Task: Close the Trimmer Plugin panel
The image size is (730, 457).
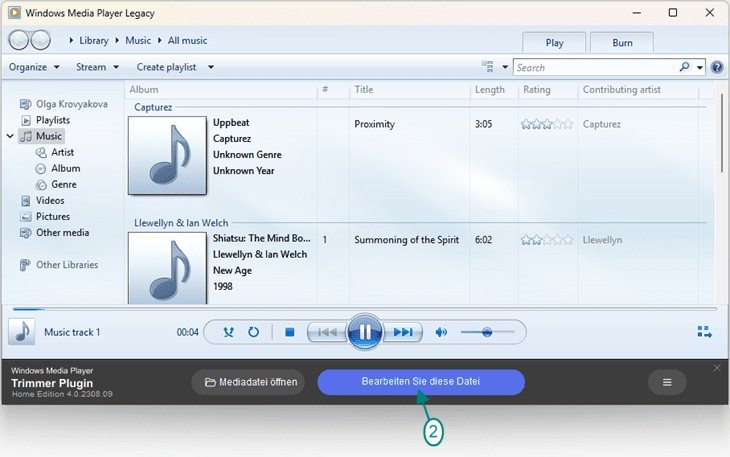Action: (716, 368)
